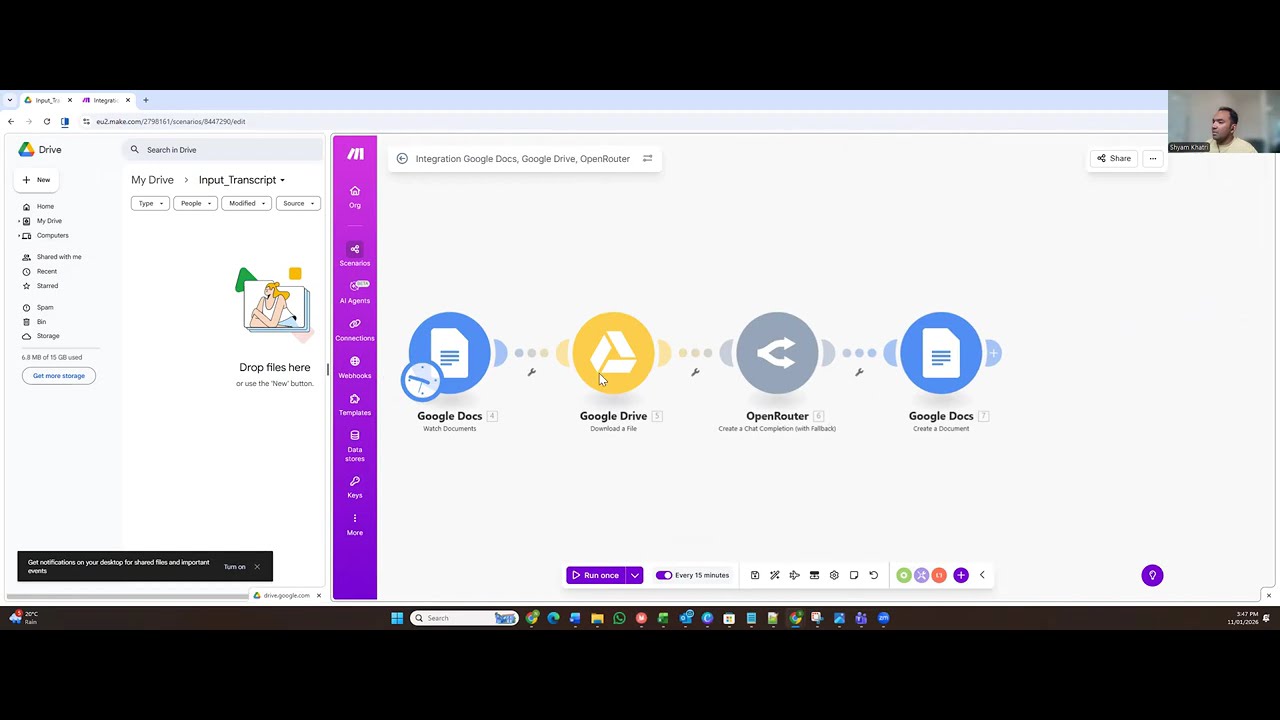This screenshot has height=720, width=1280.
Task: Go back using scenario back arrow
Action: click(402, 158)
